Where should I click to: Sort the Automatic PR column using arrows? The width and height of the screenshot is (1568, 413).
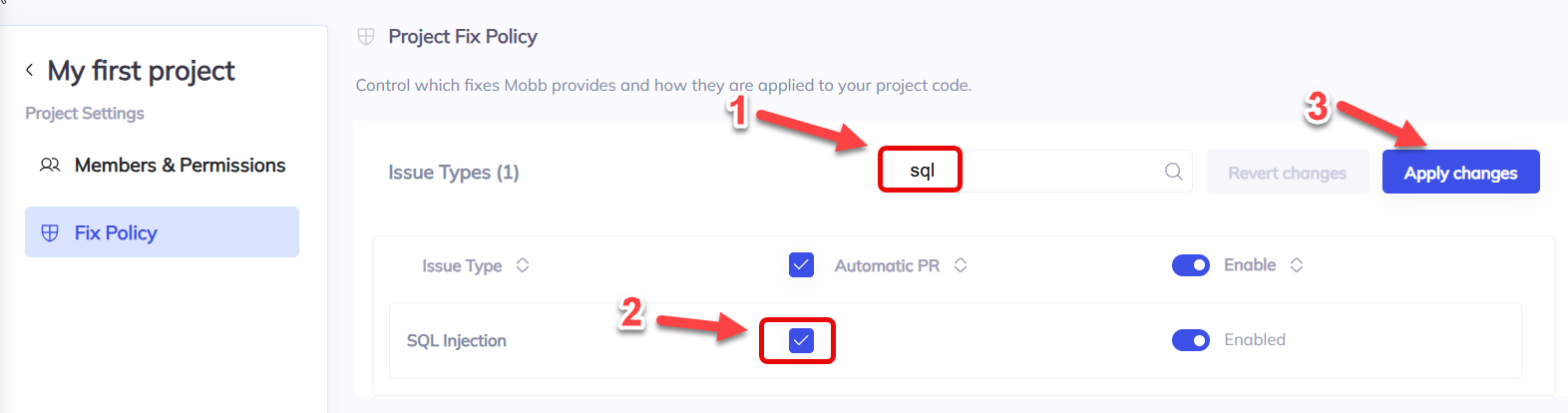961,265
